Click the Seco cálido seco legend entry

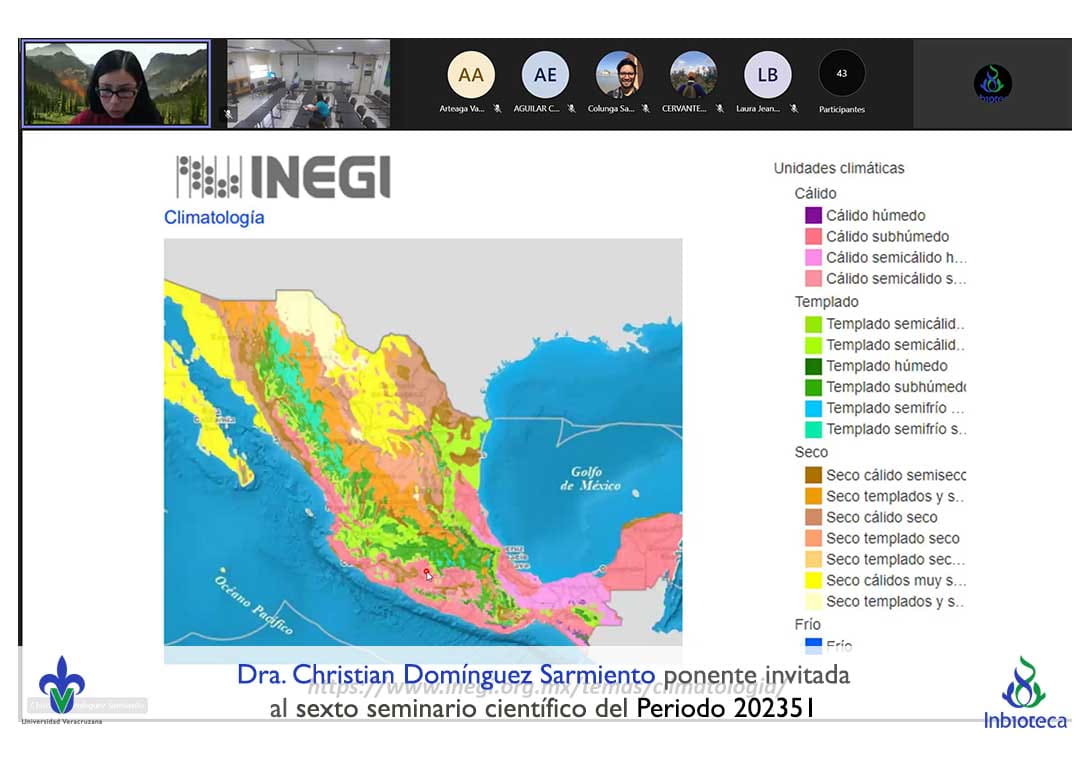[x=881, y=517]
